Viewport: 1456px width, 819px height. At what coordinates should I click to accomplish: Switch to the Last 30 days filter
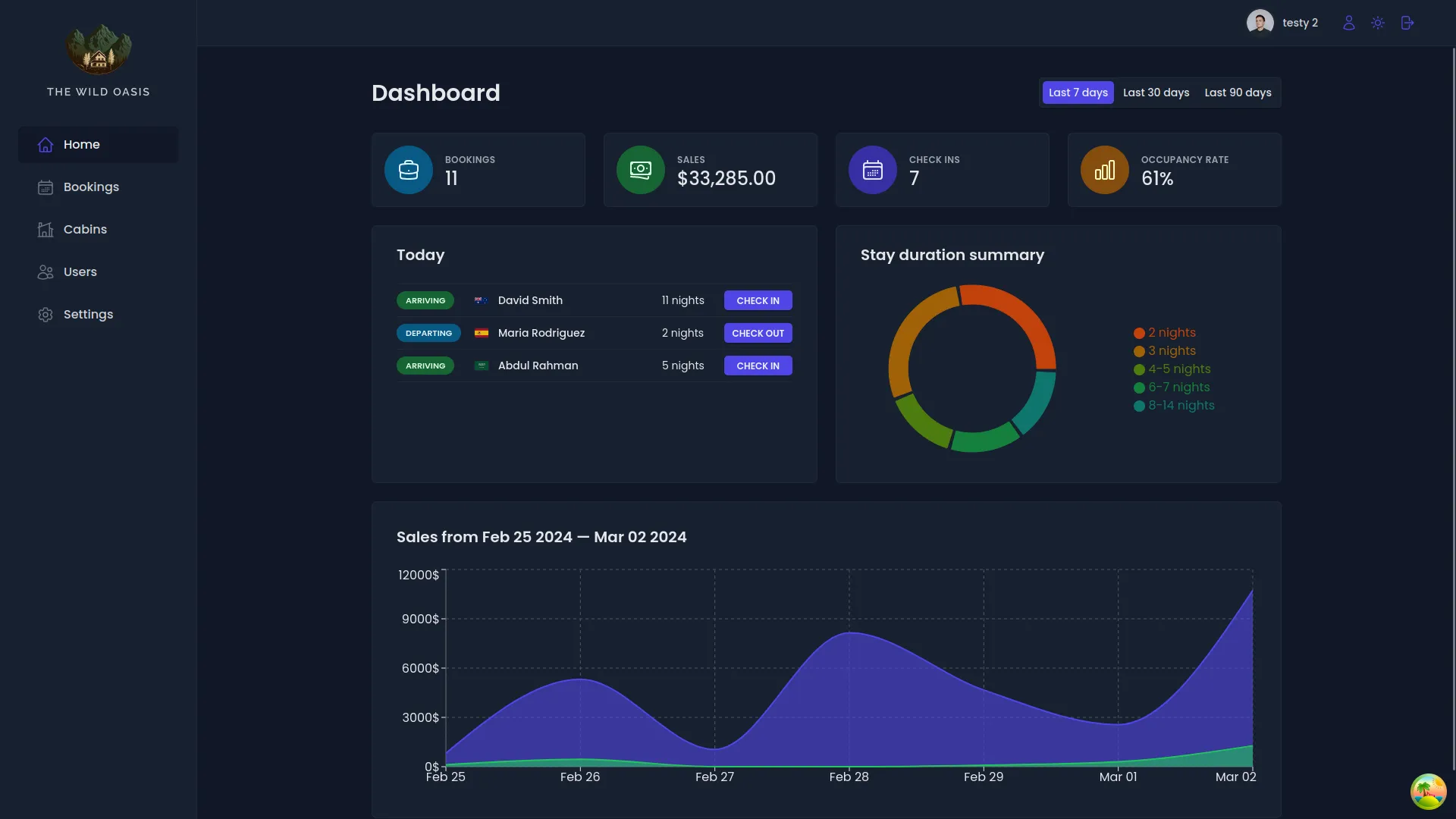(x=1156, y=93)
